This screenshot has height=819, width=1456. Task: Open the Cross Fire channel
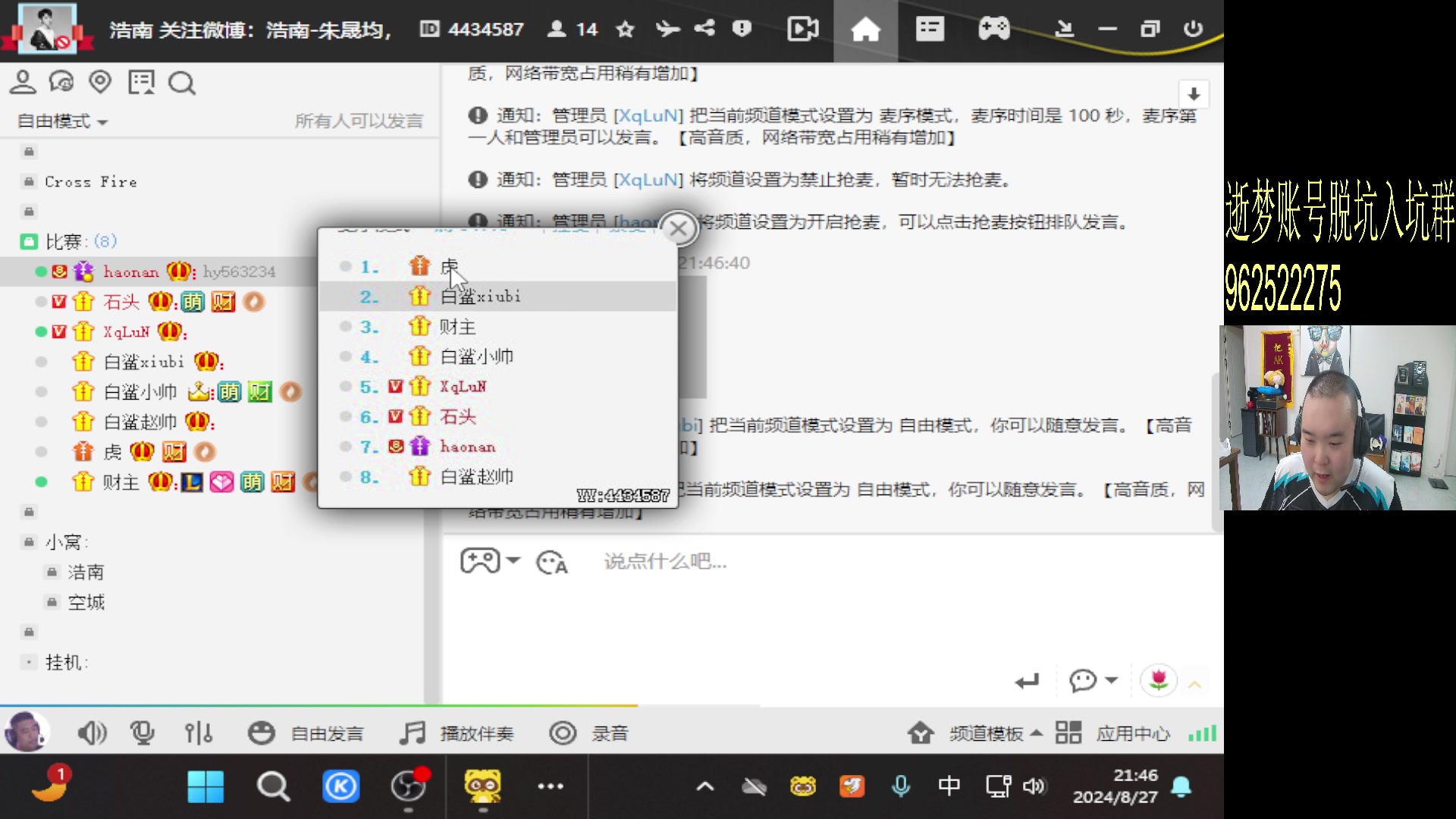point(91,182)
